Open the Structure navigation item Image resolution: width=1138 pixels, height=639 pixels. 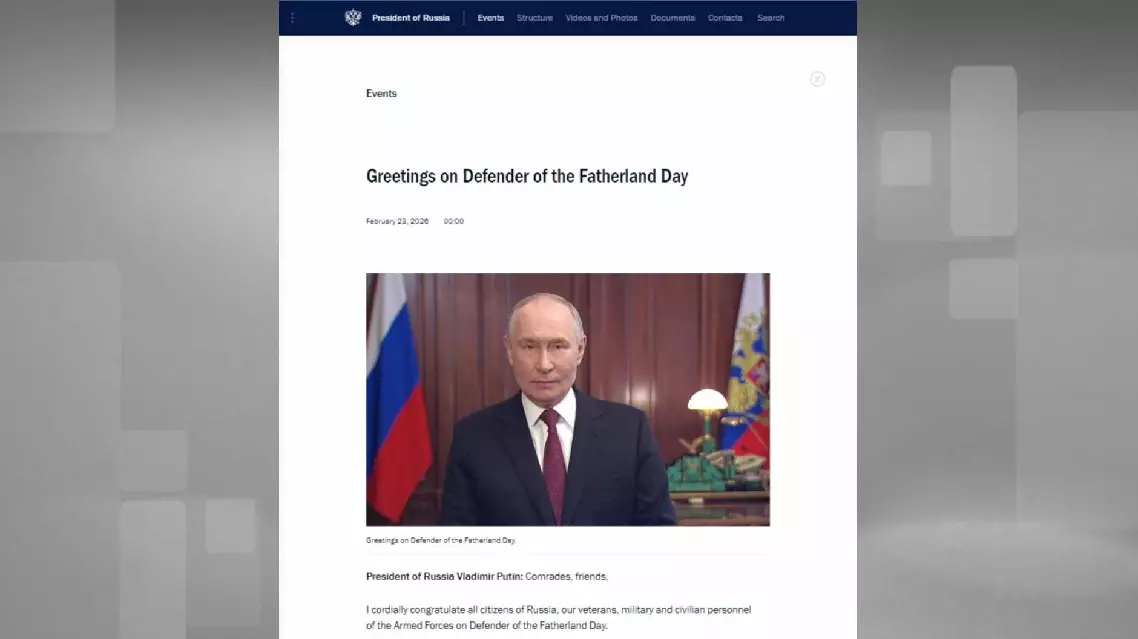click(x=534, y=18)
